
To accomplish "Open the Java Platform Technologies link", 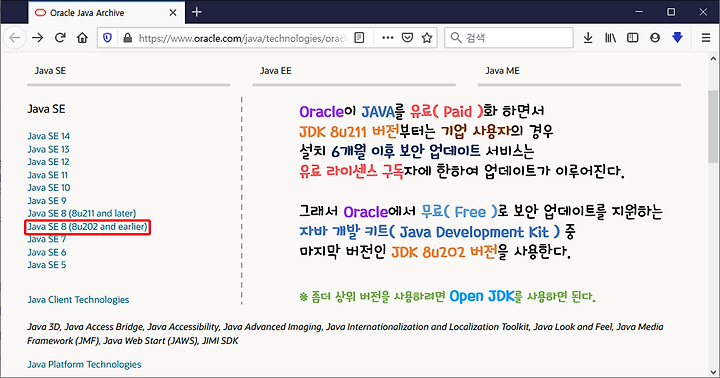I will click(84, 364).
